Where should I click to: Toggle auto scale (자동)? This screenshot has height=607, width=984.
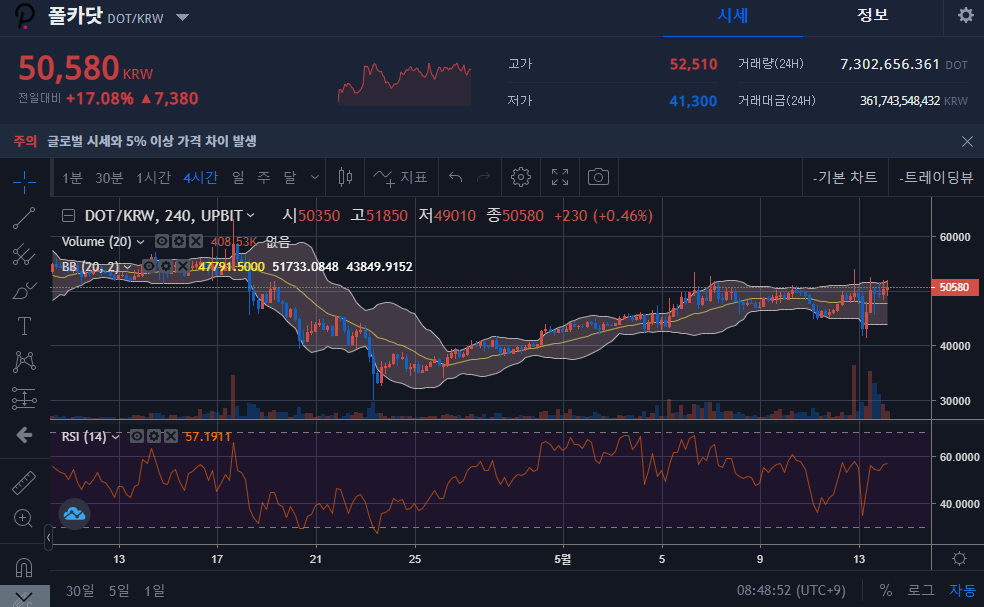click(x=962, y=590)
